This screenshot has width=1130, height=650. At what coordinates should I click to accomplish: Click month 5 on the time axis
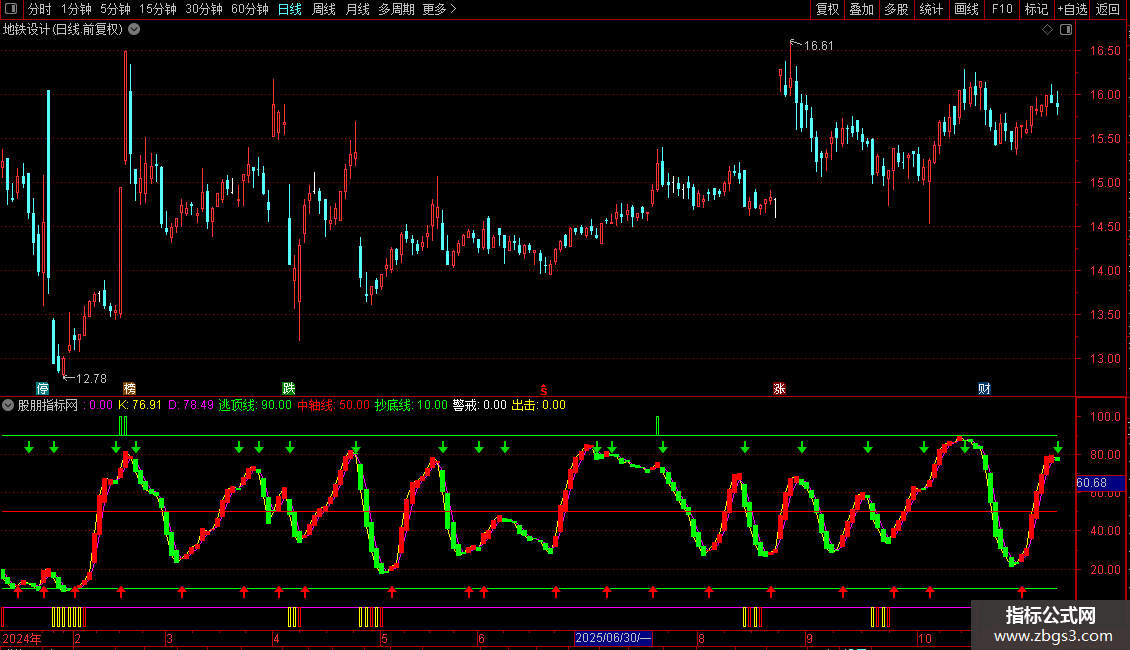coord(384,638)
